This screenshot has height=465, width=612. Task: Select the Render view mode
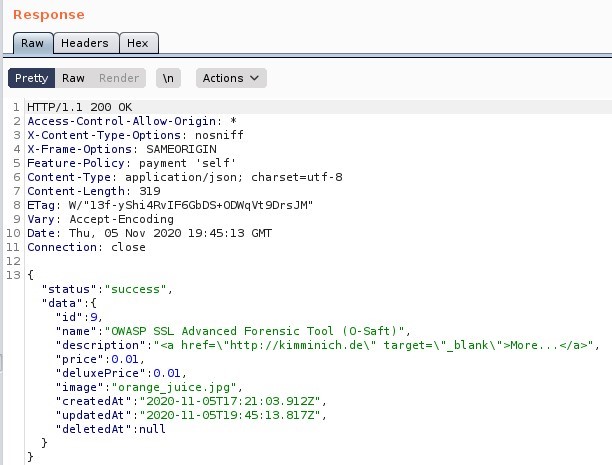coord(119,78)
